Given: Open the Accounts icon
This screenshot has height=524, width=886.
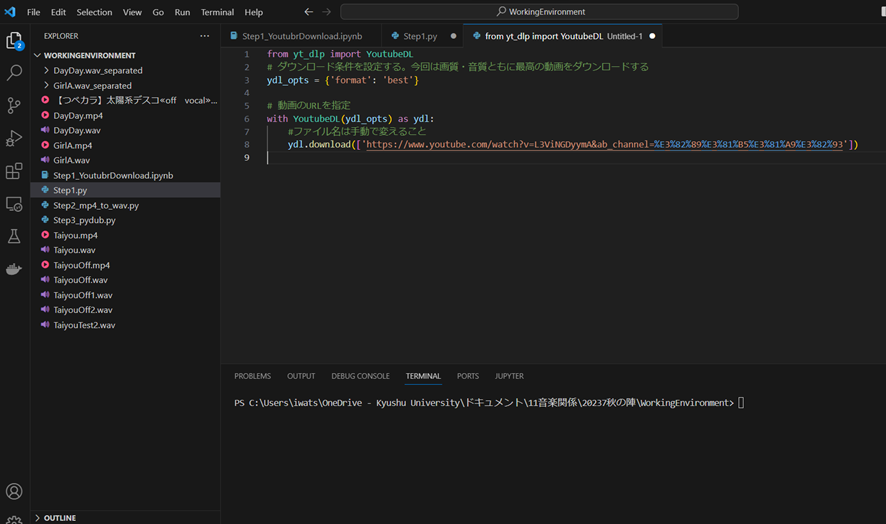Looking at the screenshot, I should click(14, 491).
